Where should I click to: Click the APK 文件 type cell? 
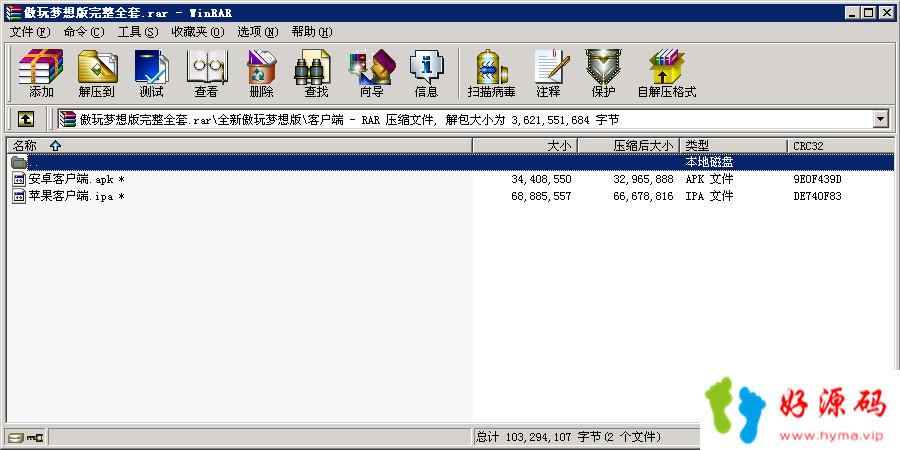[x=709, y=180]
